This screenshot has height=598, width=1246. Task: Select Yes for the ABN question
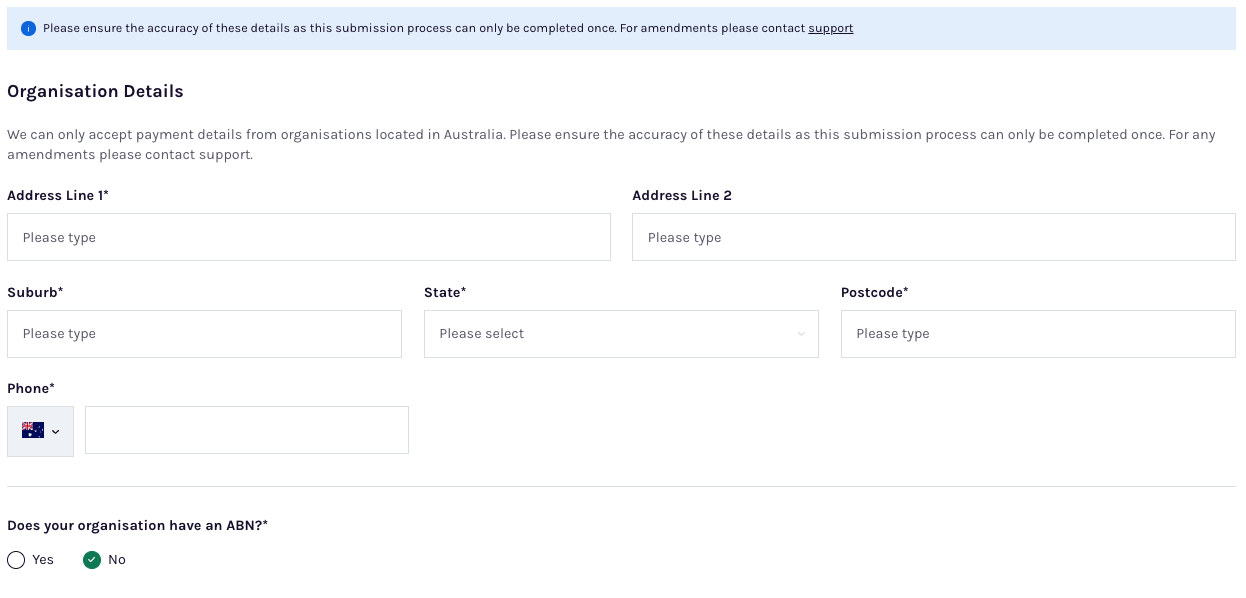click(x=16, y=560)
